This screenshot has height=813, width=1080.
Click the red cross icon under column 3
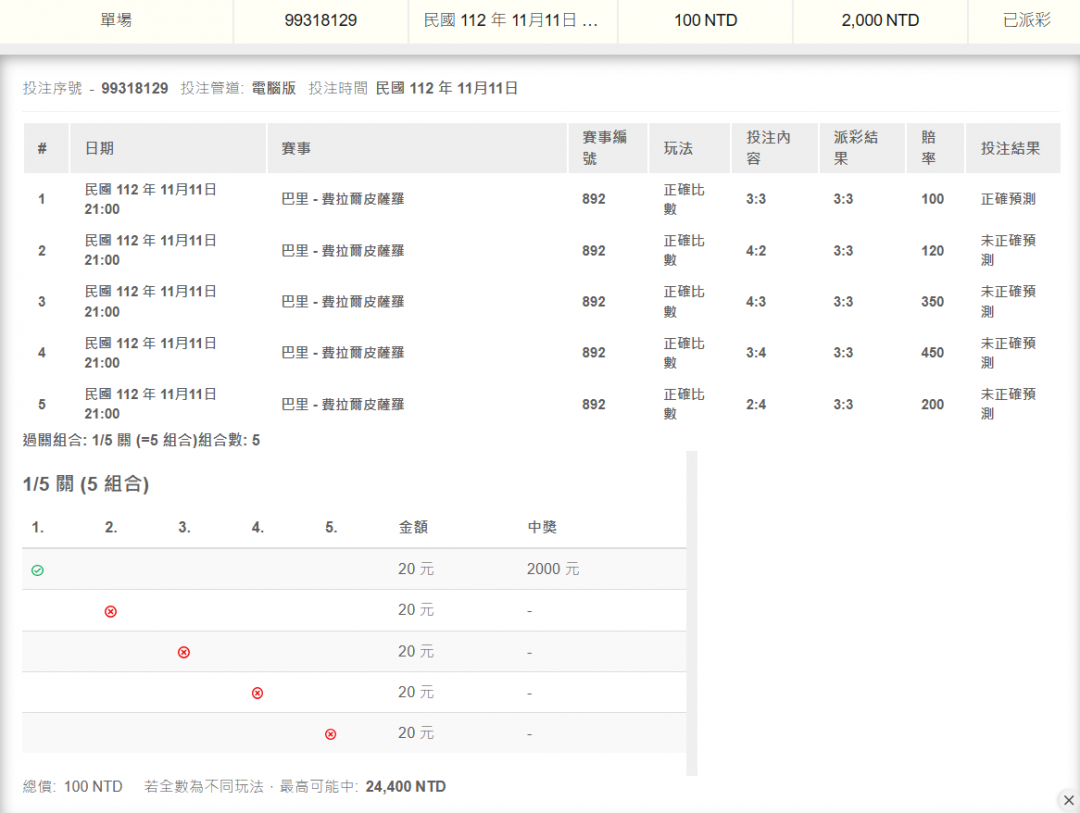(x=184, y=652)
